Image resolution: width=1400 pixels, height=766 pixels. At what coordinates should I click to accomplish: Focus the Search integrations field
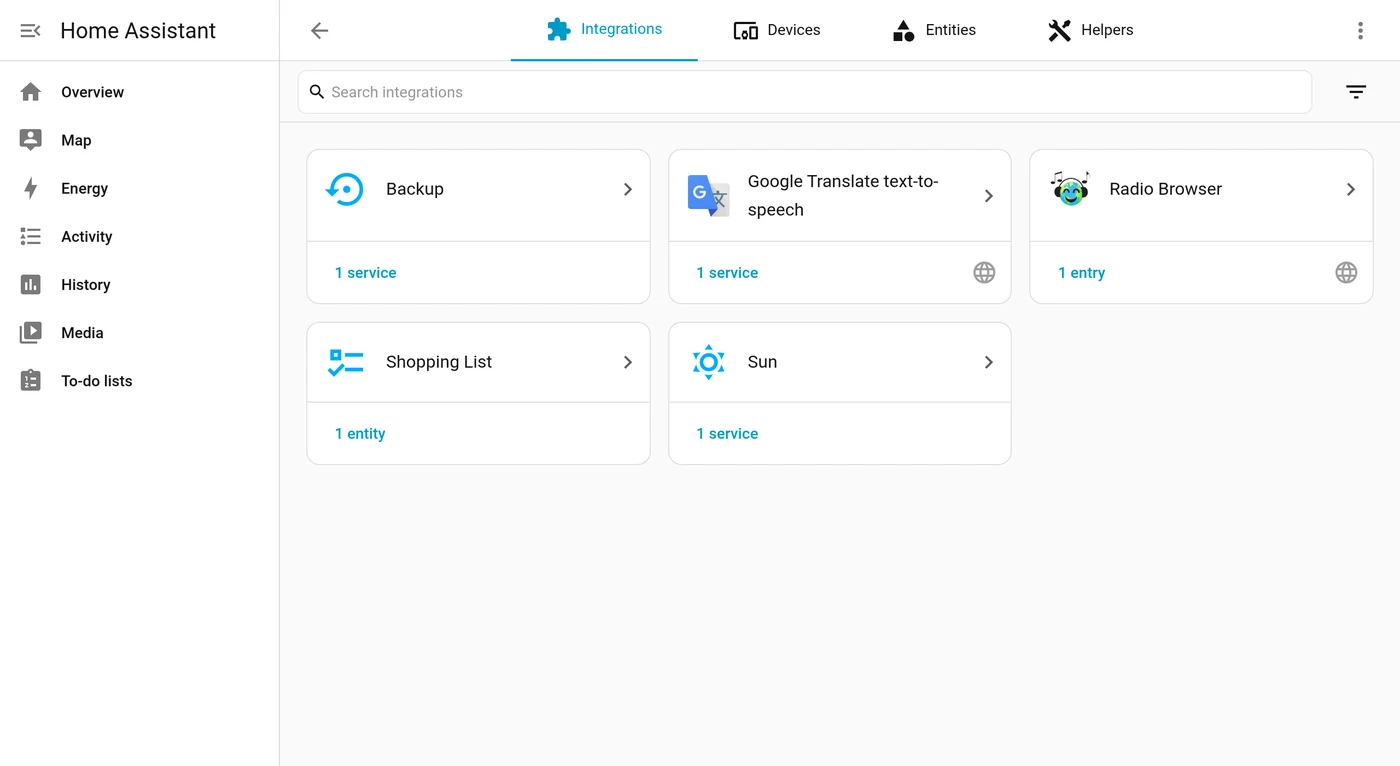point(805,92)
